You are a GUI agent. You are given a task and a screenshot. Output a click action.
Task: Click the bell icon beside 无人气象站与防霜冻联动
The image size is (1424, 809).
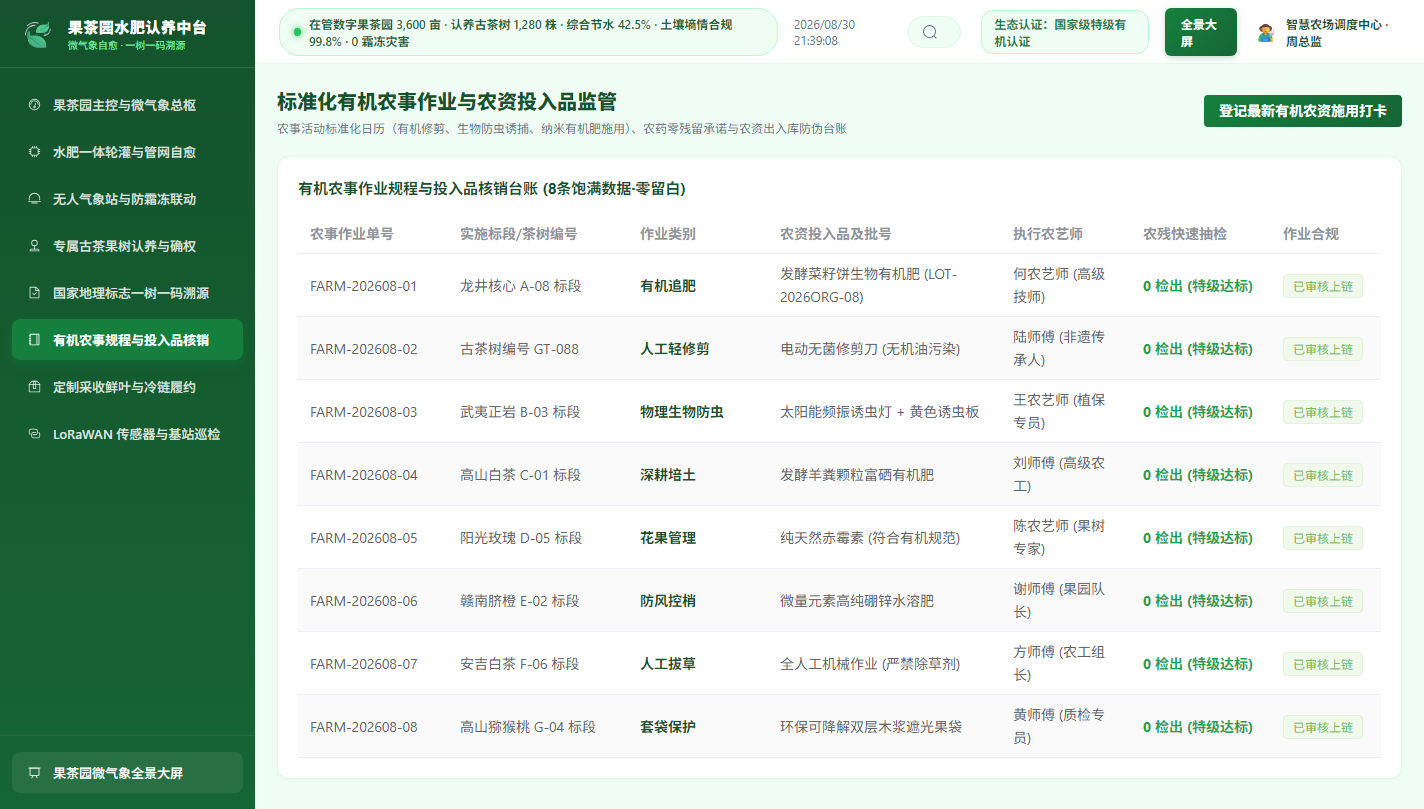tap(34, 199)
